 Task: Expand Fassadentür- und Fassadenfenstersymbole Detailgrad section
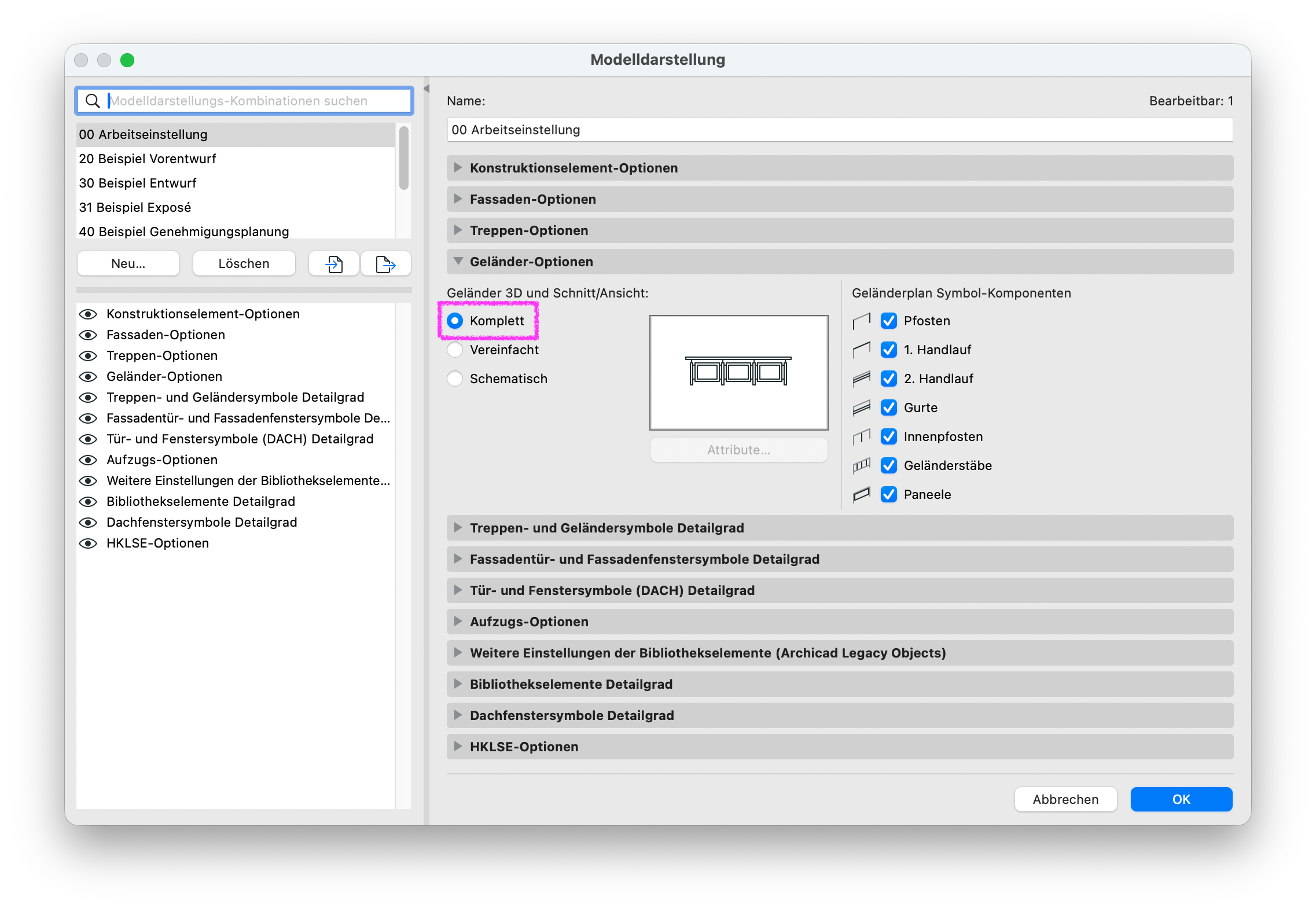coord(840,559)
